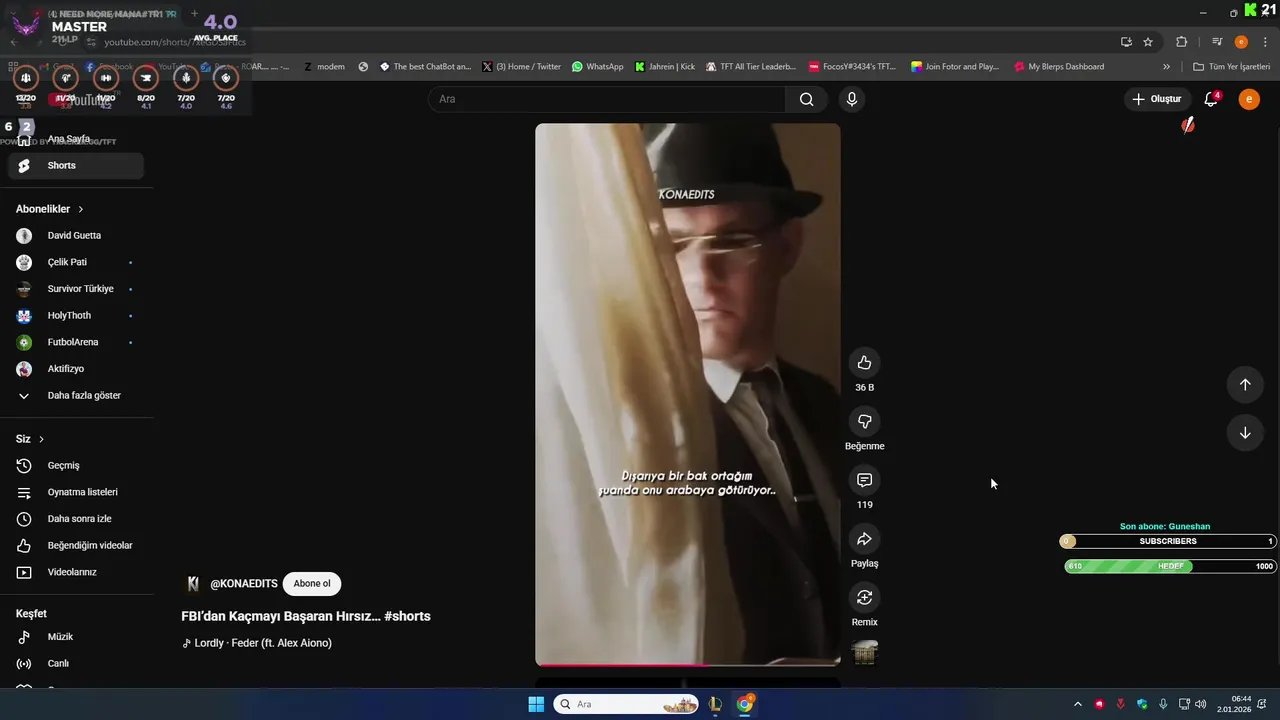Open The best ChatBot bookmark
Image resolution: width=1280 pixels, height=720 pixels.
click(x=425, y=67)
